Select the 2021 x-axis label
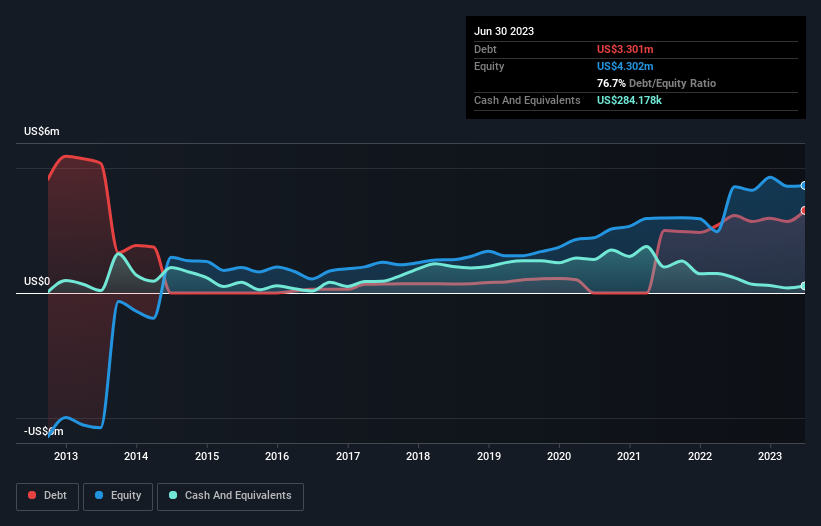821x526 pixels. (629, 456)
